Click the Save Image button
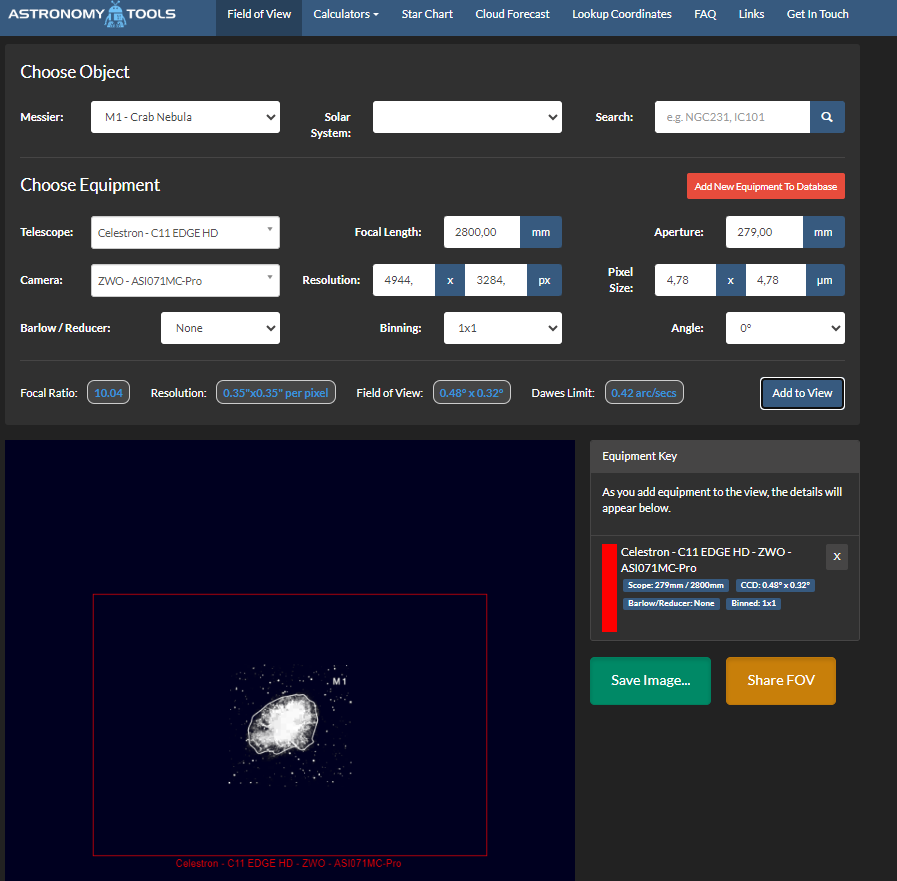897x881 pixels. [x=650, y=681]
